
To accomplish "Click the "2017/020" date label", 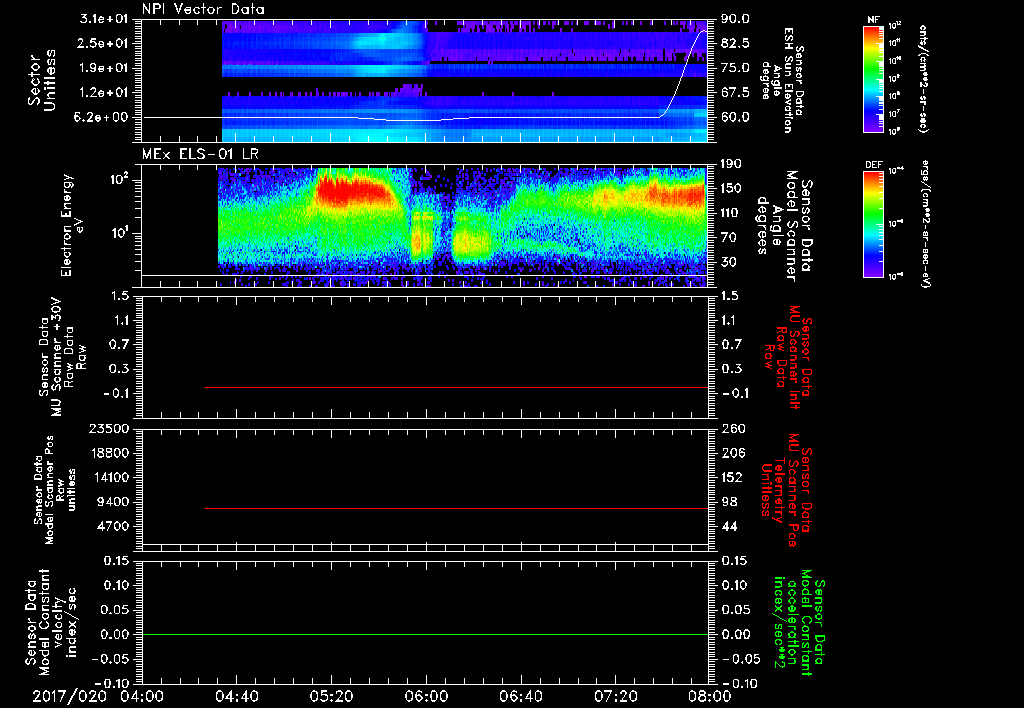I will 70,696.
